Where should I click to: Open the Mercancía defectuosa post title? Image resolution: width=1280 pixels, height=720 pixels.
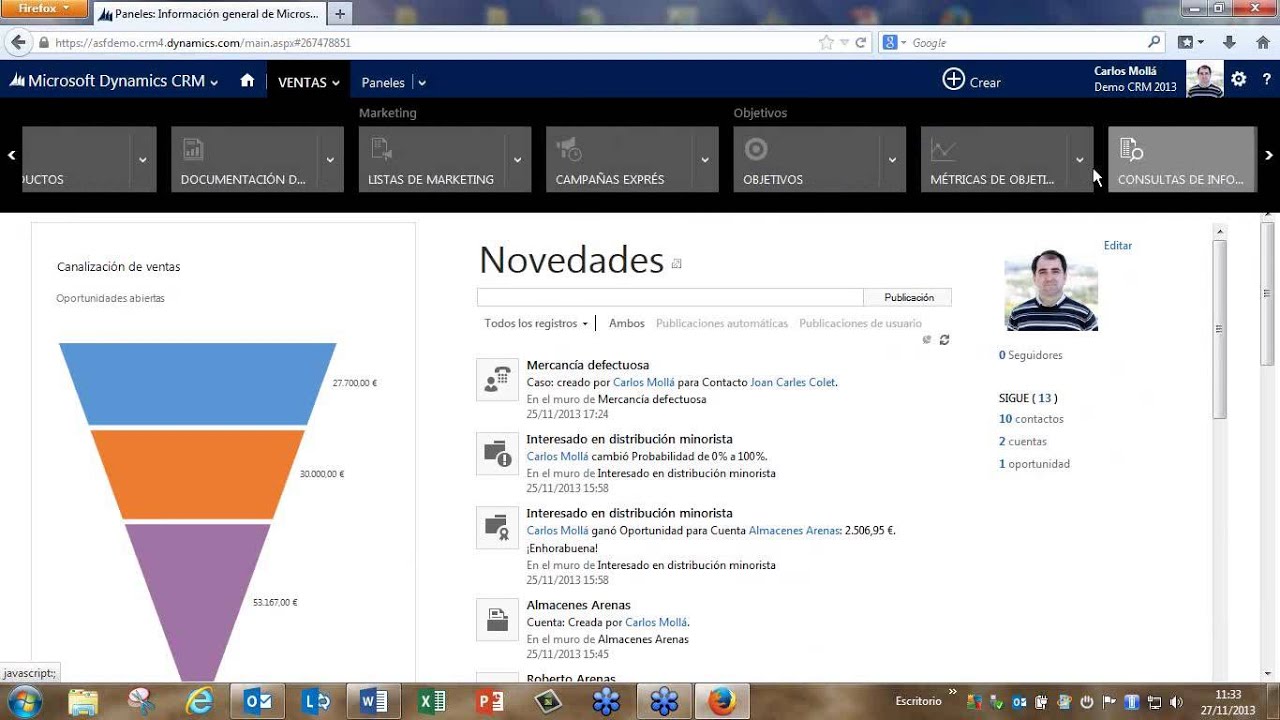click(588, 365)
